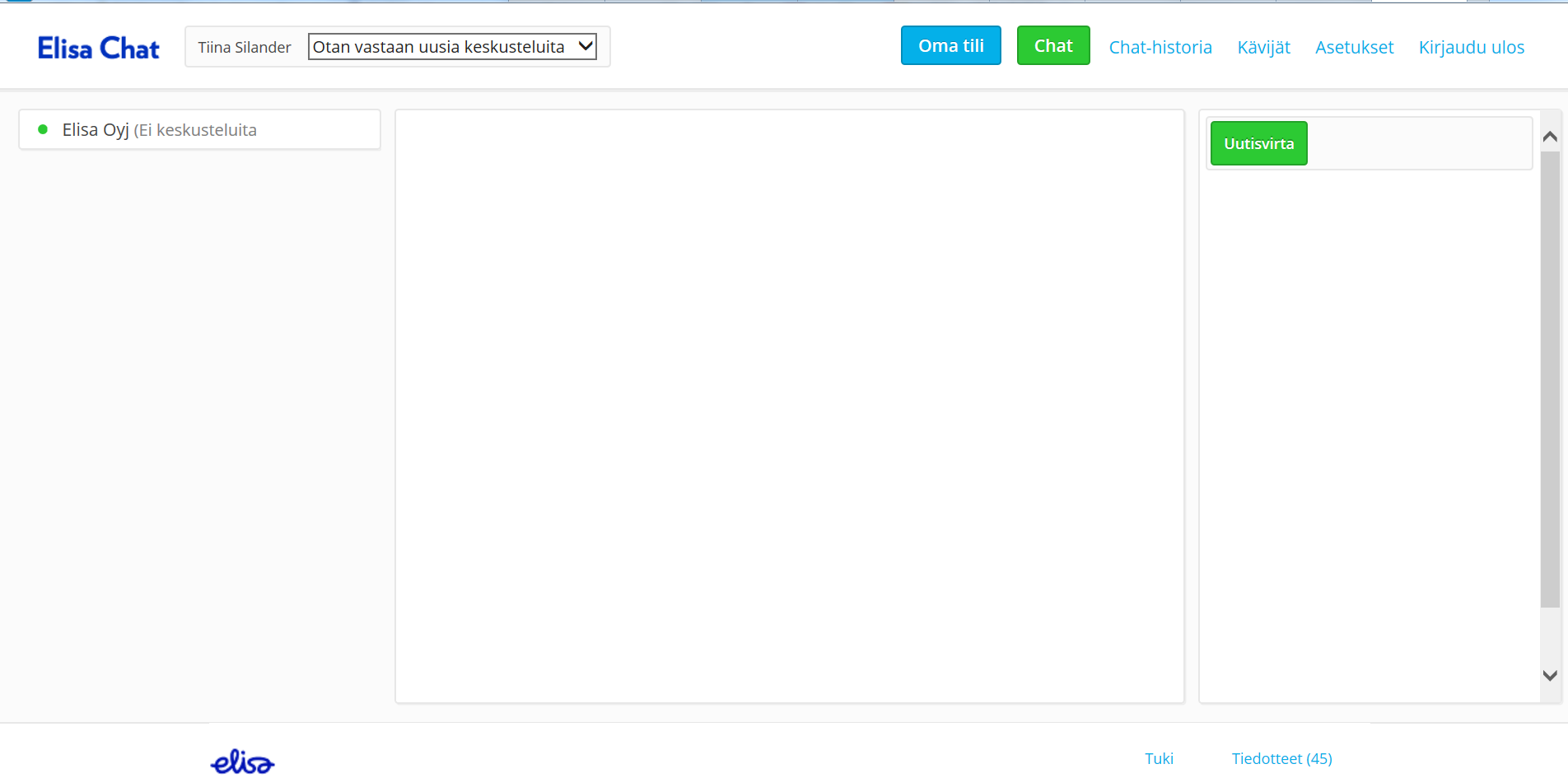Click the green status dot beside Elisa Oyj
The width and height of the screenshot is (1568, 778).
43,129
